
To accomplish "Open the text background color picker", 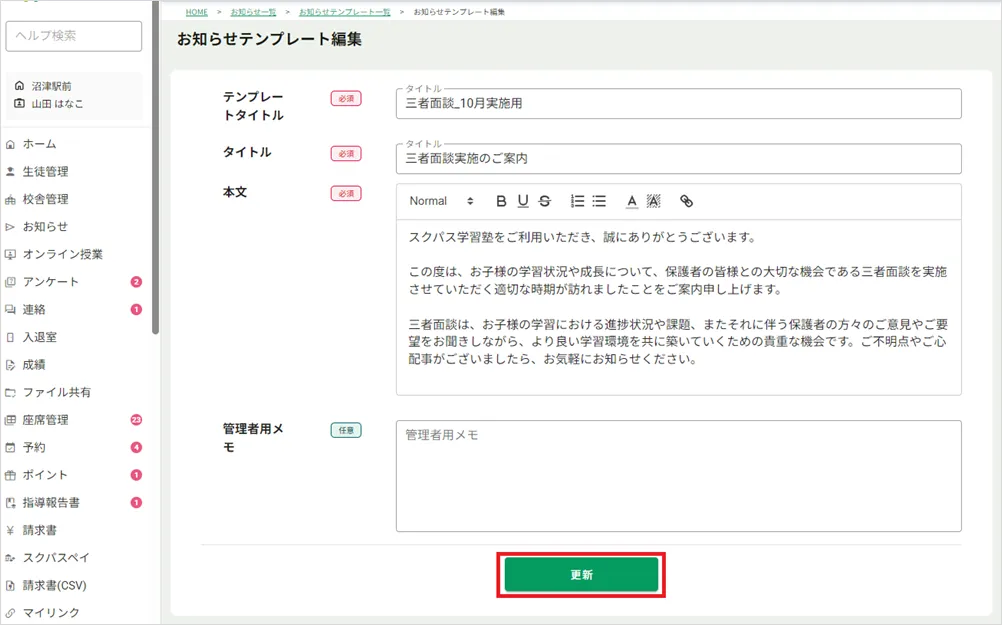I will pos(653,201).
